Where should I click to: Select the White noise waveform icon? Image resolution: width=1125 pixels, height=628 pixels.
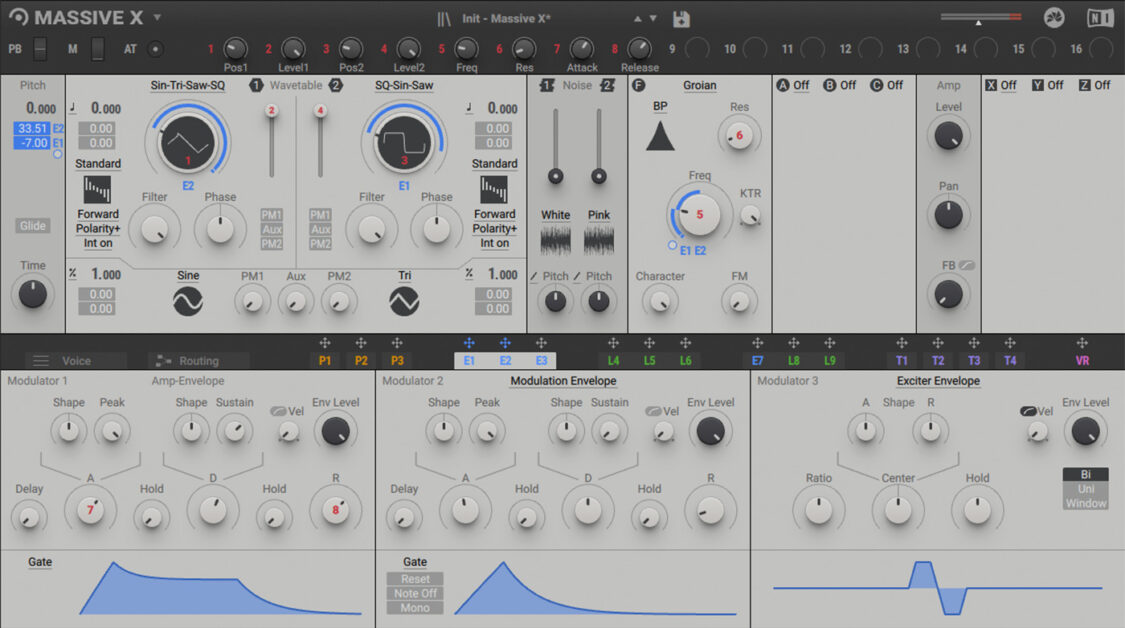click(555, 238)
